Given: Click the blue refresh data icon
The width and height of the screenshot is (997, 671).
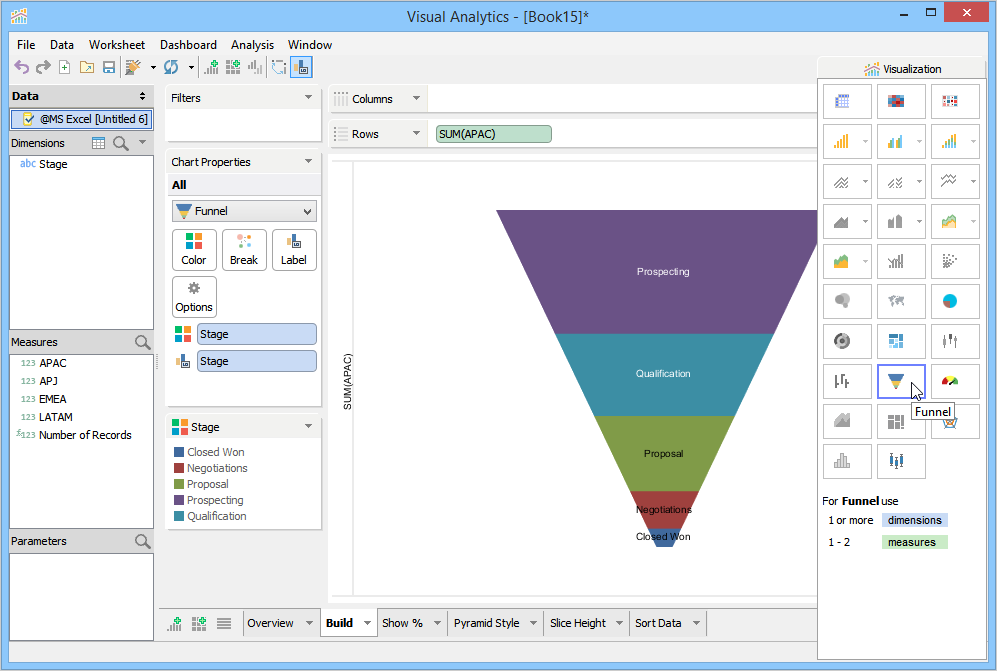Looking at the screenshot, I should pyautogui.click(x=171, y=67).
